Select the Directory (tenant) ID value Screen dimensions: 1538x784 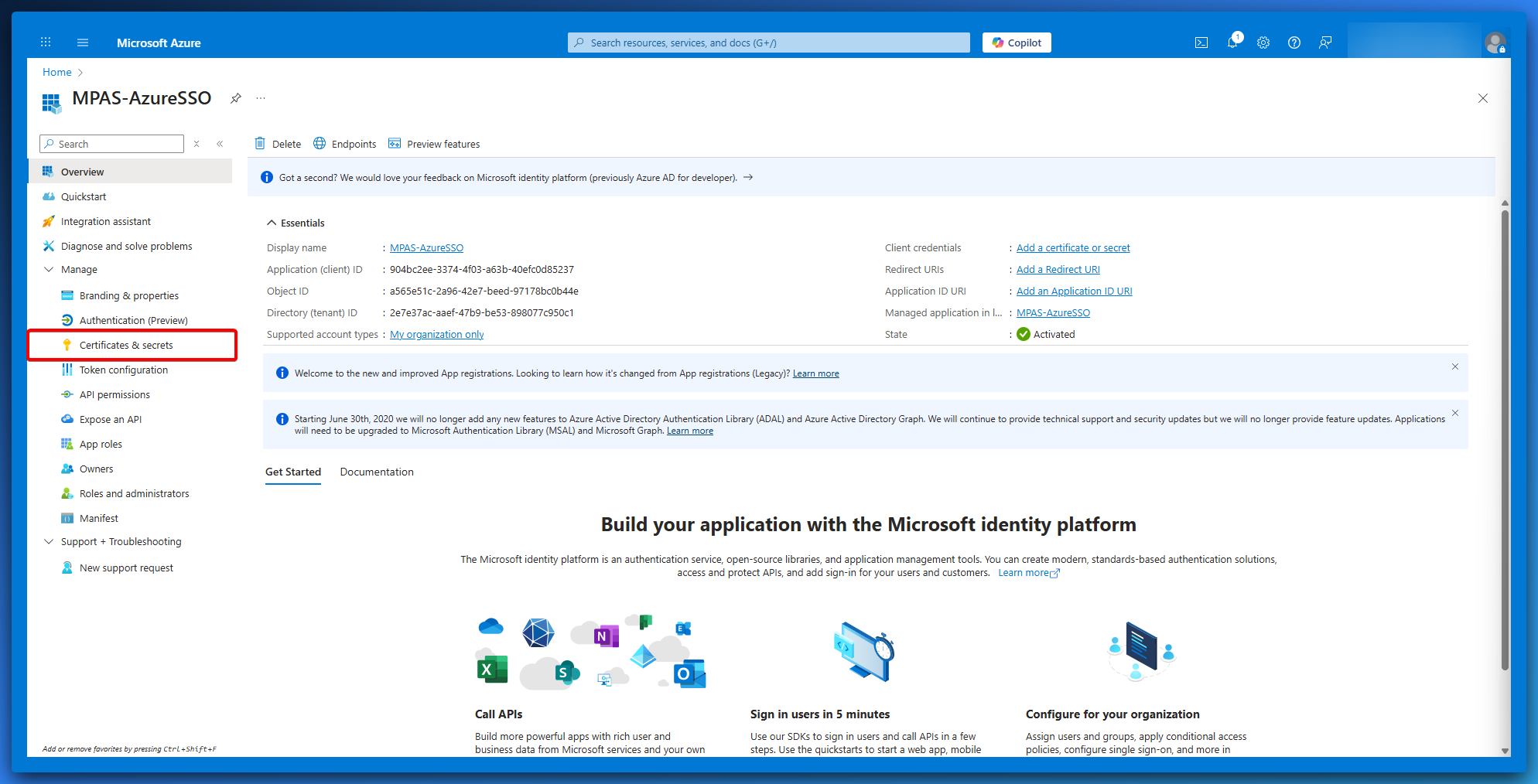point(482,312)
